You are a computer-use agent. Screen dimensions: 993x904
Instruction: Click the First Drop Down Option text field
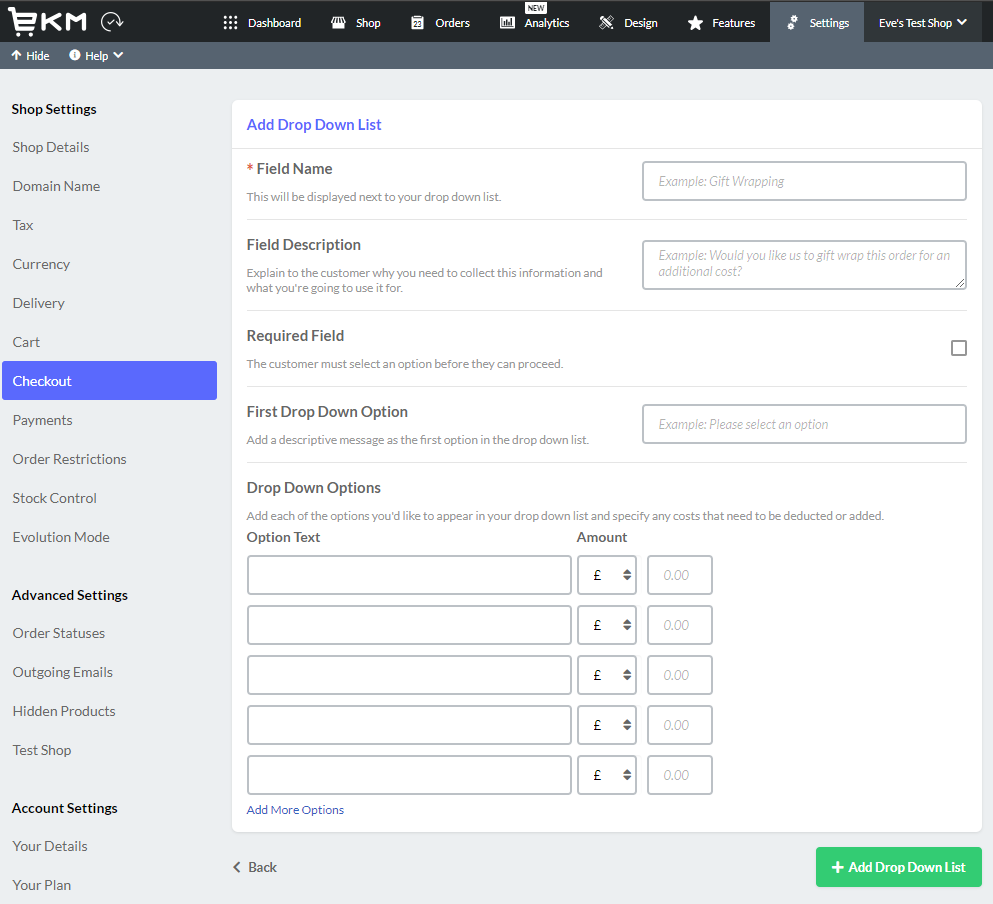pyautogui.click(x=803, y=424)
